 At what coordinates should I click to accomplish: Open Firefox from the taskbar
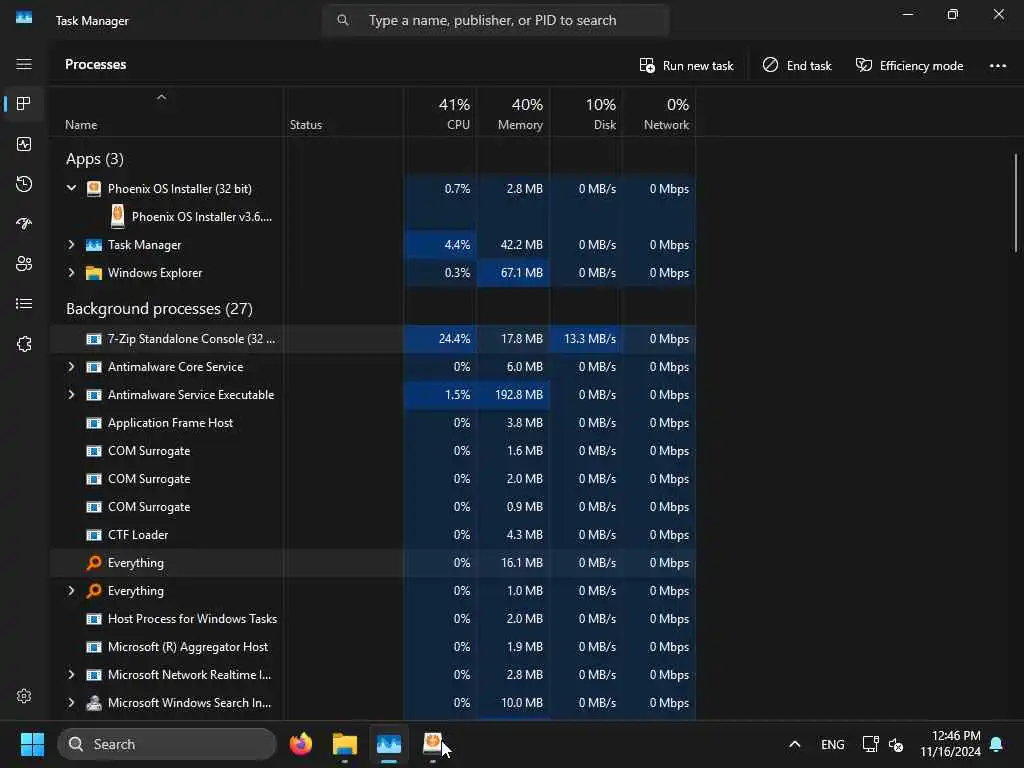click(x=301, y=744)
